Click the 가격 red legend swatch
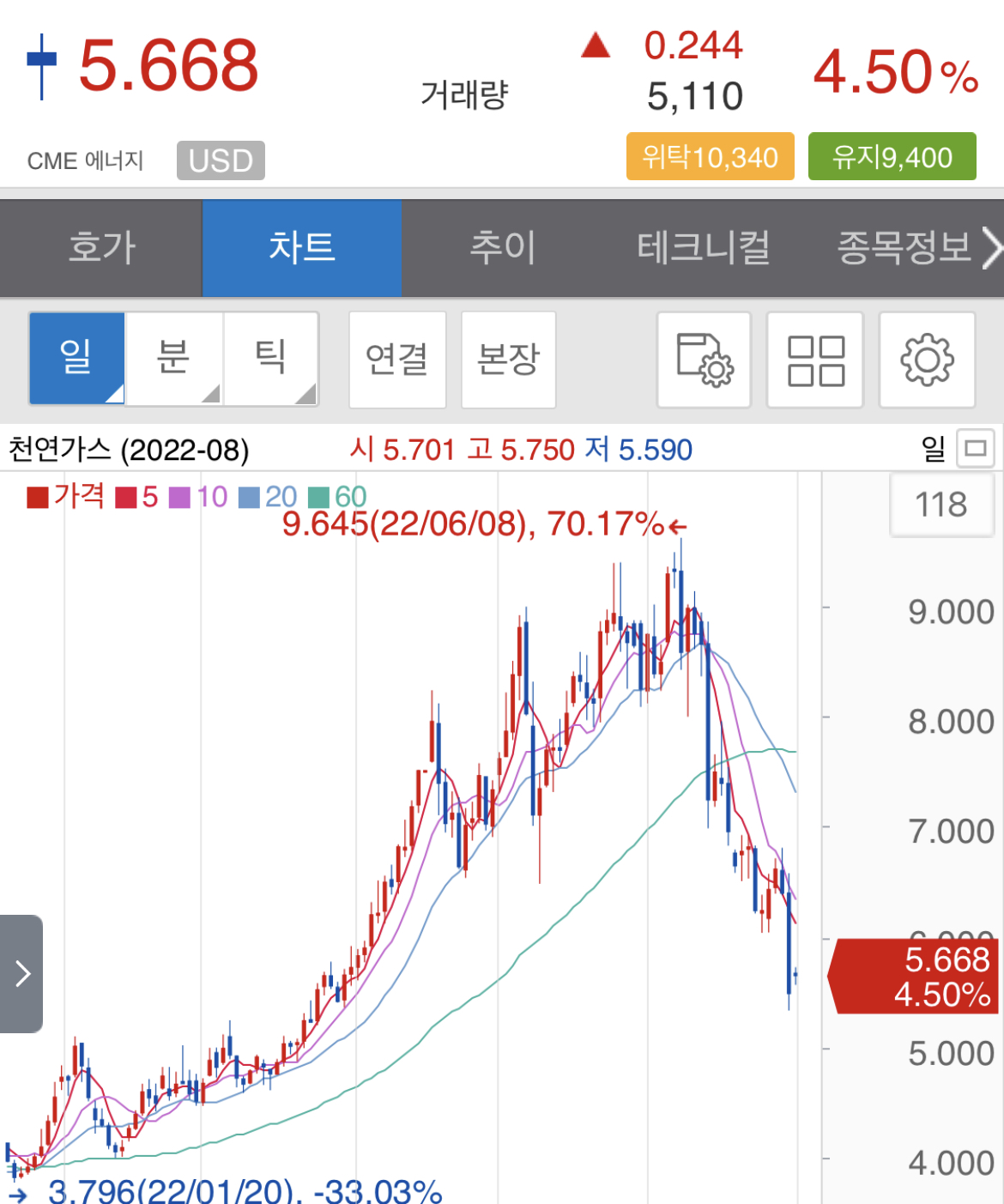Image resolution: width=1004 pixels, height=1204 pixels. [37, 498]
